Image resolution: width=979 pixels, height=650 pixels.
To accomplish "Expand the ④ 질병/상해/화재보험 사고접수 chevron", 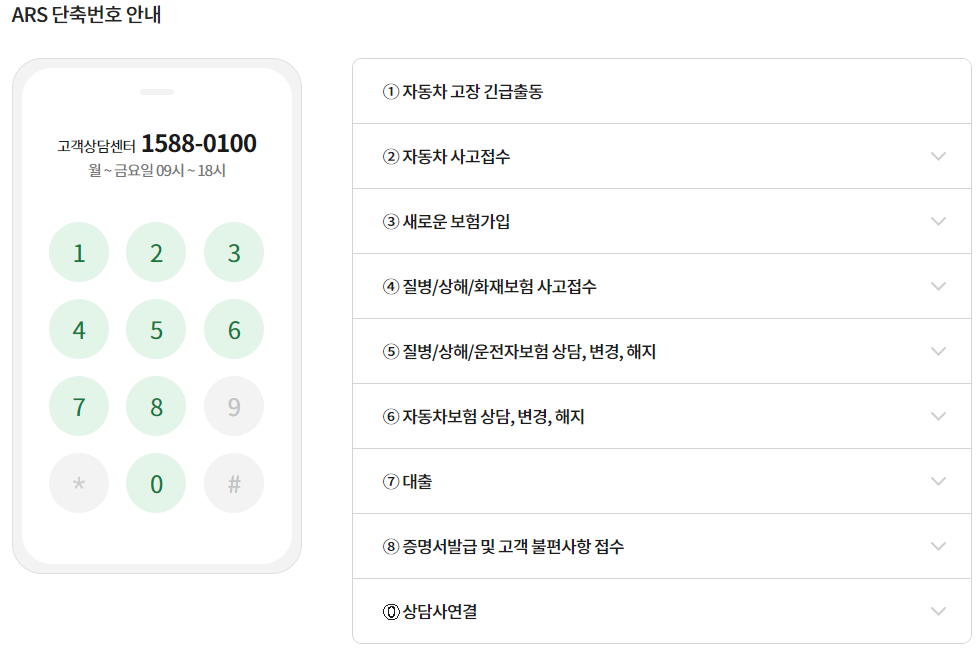I will 936,286.
